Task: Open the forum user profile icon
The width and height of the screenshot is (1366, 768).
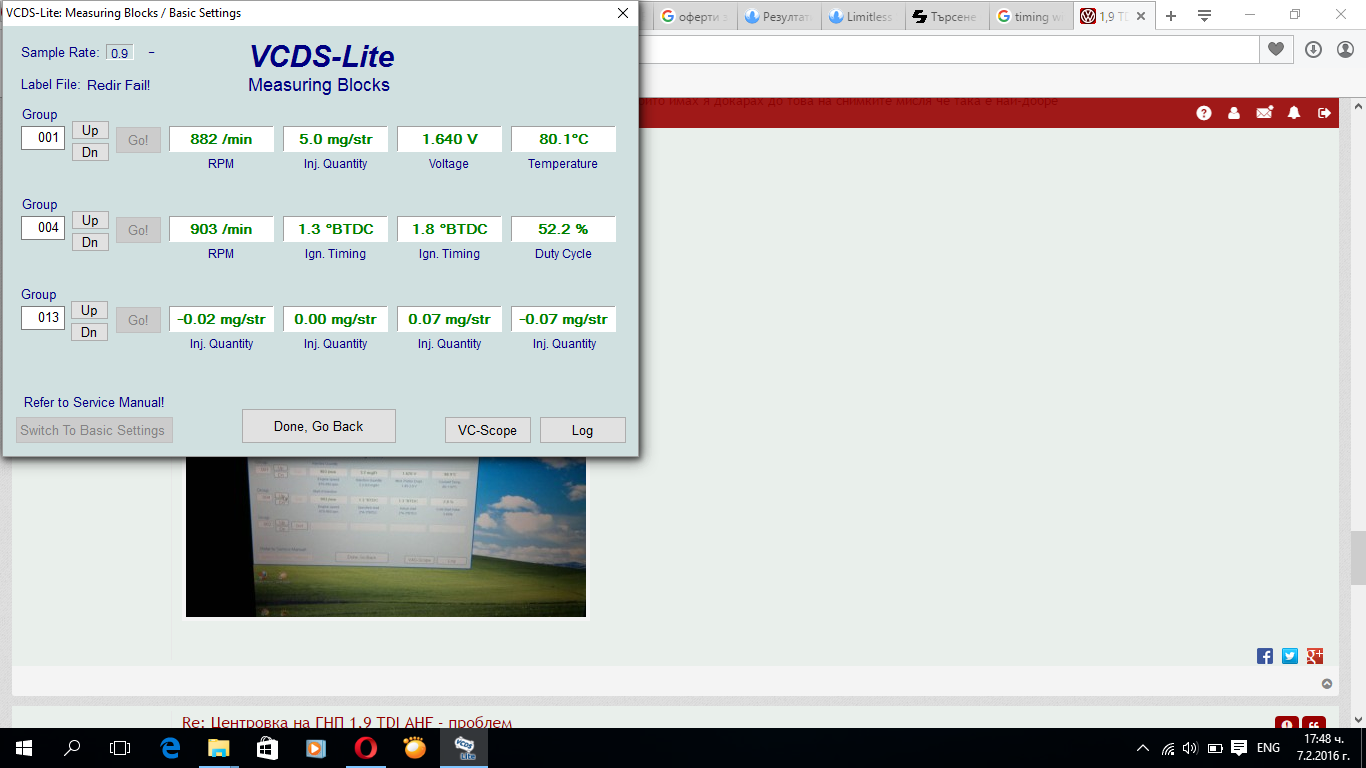Action: (1234, 113)
